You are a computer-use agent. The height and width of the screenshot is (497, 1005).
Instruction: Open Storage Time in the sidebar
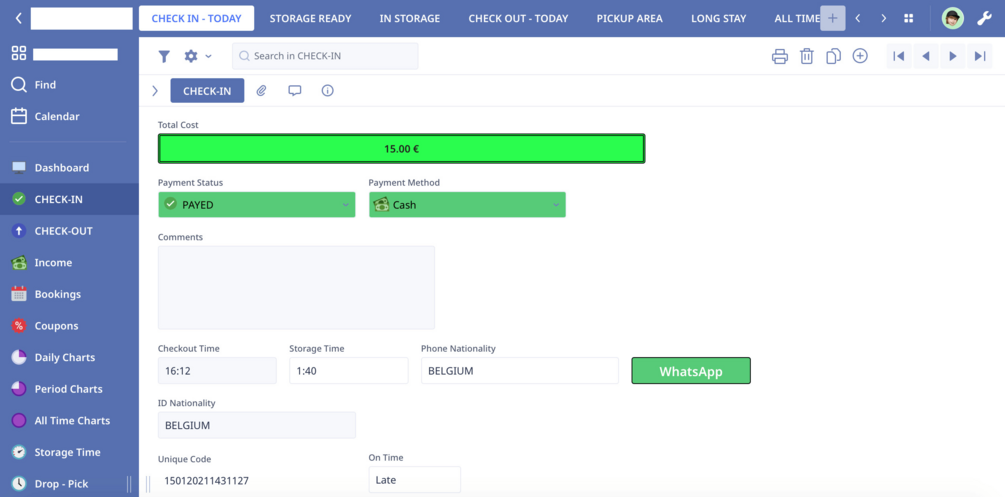point(69,452)
